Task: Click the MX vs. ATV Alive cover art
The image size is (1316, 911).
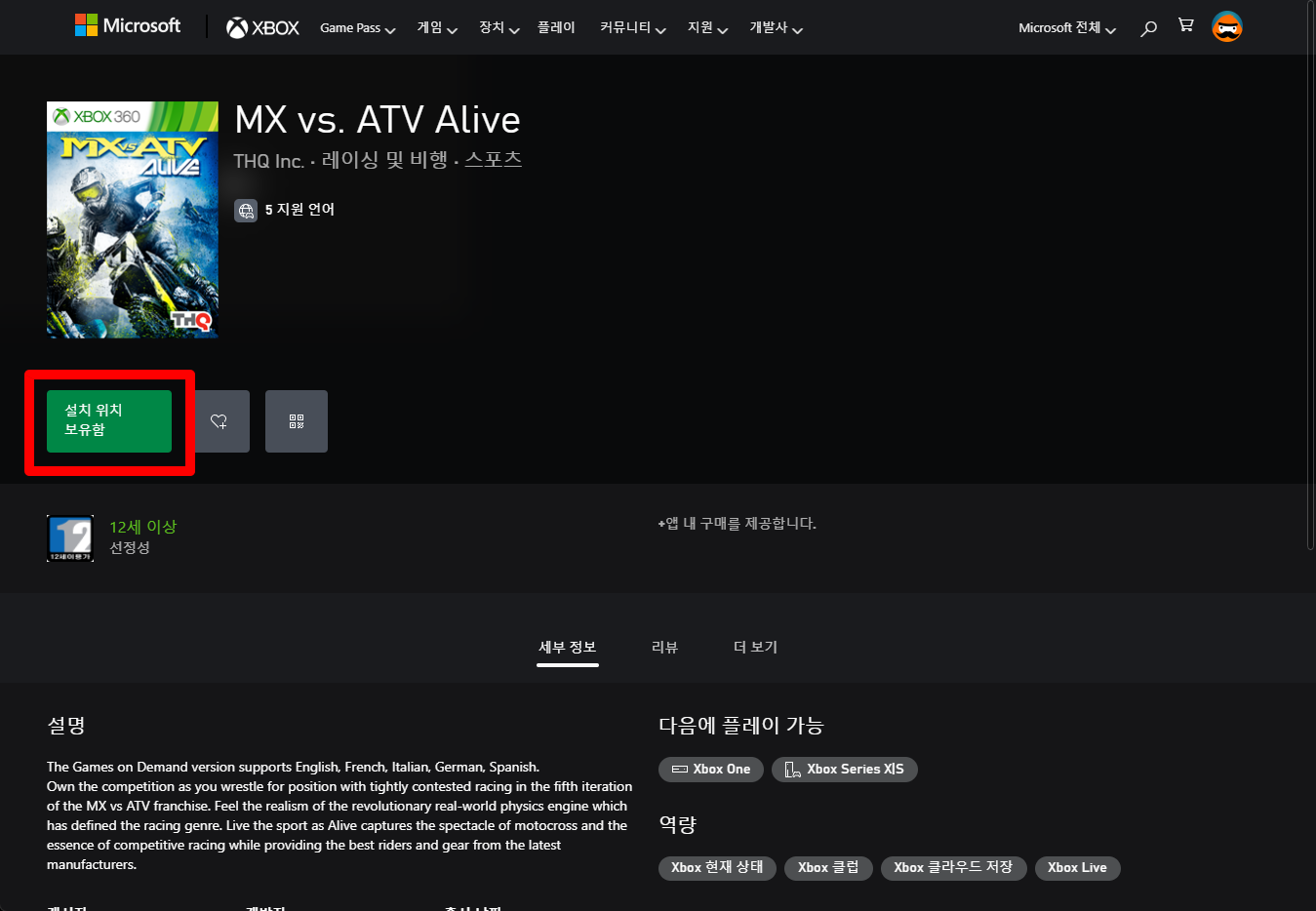Action: point(133,219)
